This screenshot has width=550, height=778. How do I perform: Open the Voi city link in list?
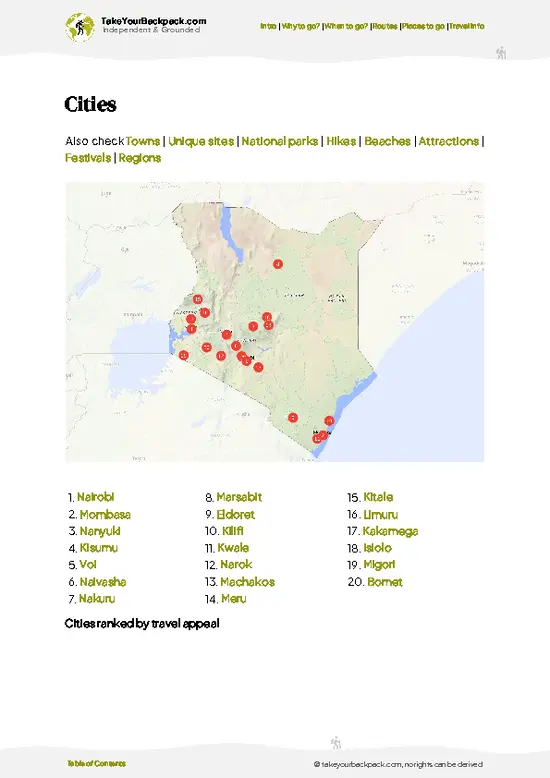point(88,565)
